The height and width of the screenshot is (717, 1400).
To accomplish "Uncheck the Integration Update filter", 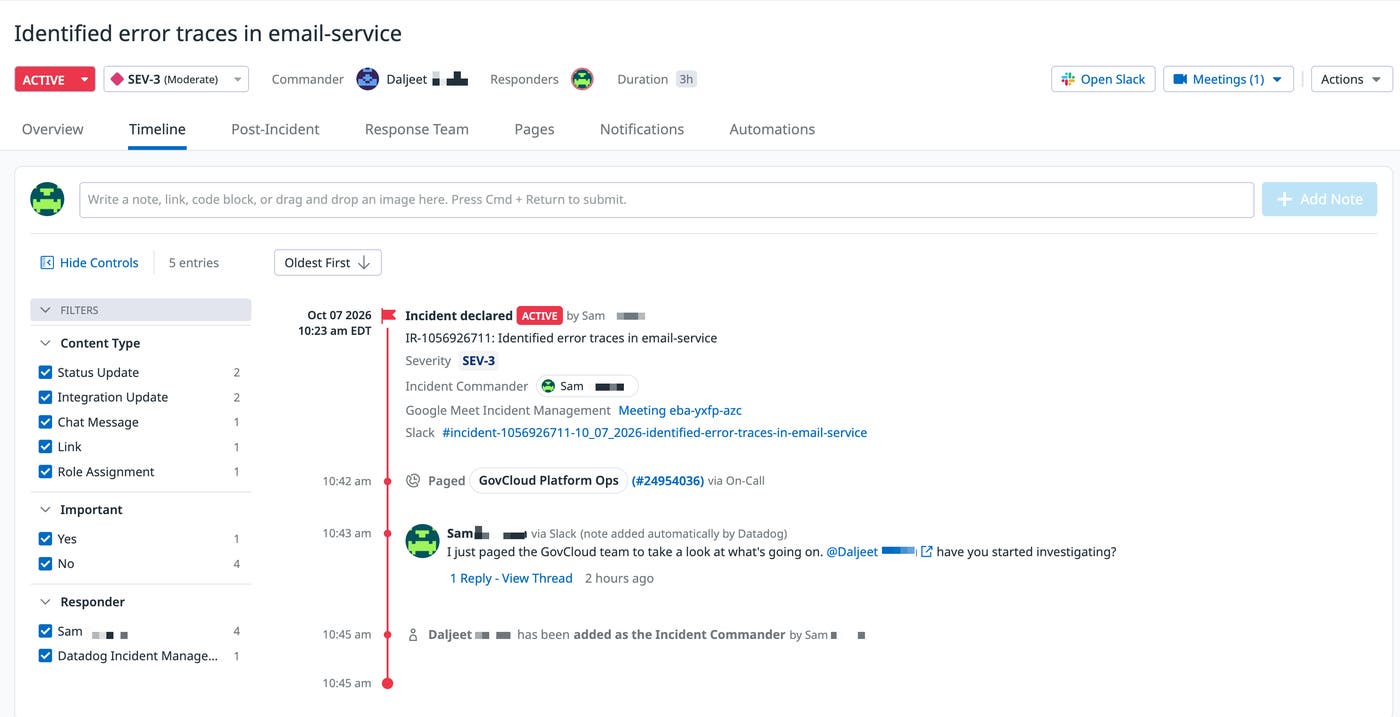I will click(x=45, y=397).
